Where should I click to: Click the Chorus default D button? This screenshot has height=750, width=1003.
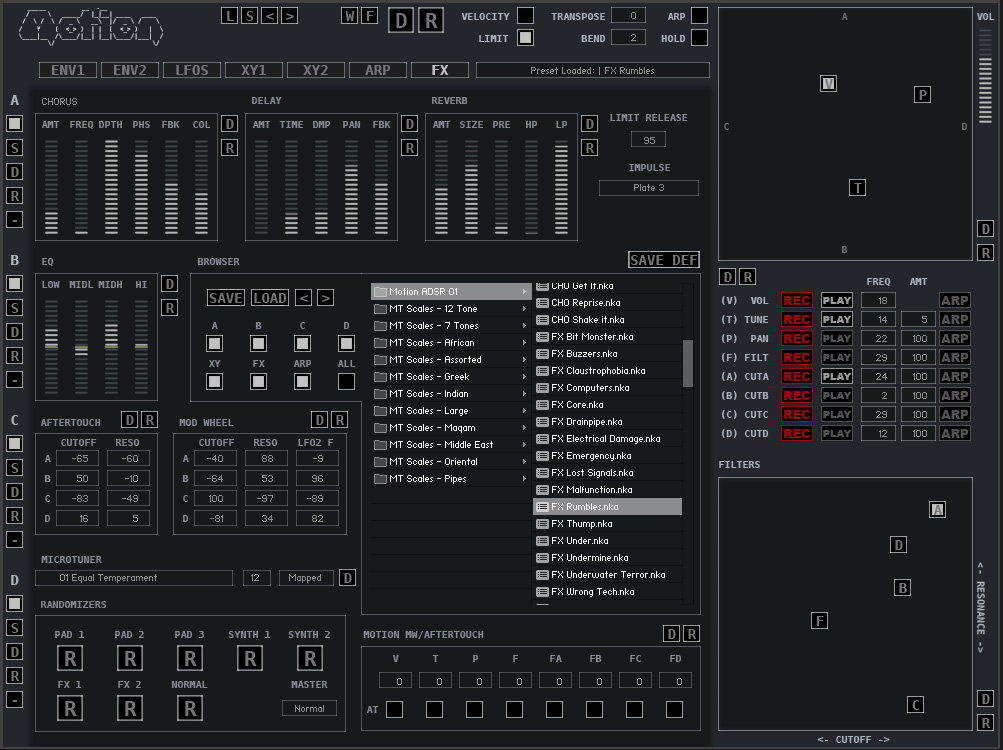tap(229, 124)
